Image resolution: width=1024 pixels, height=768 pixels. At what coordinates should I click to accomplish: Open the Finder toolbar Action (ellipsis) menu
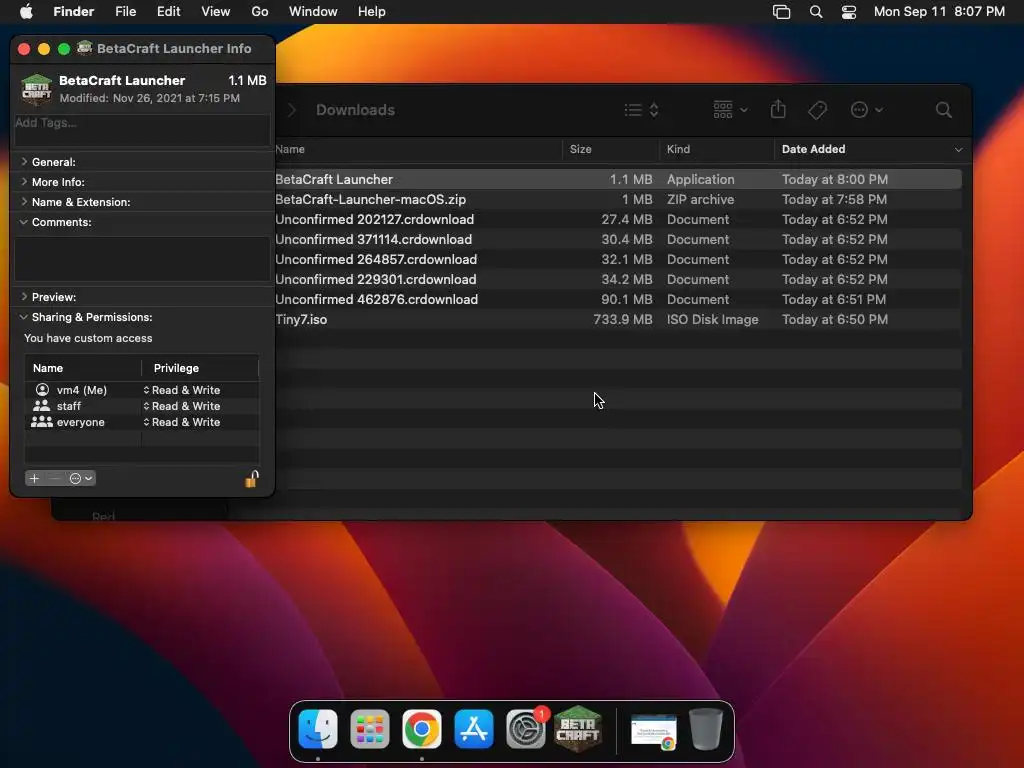(x=867, y=110)
